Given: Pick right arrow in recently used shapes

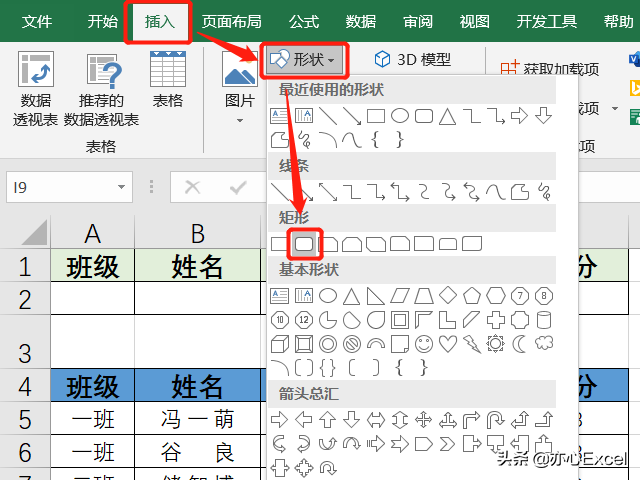Looking at the screenshot, I should point(519,116).
